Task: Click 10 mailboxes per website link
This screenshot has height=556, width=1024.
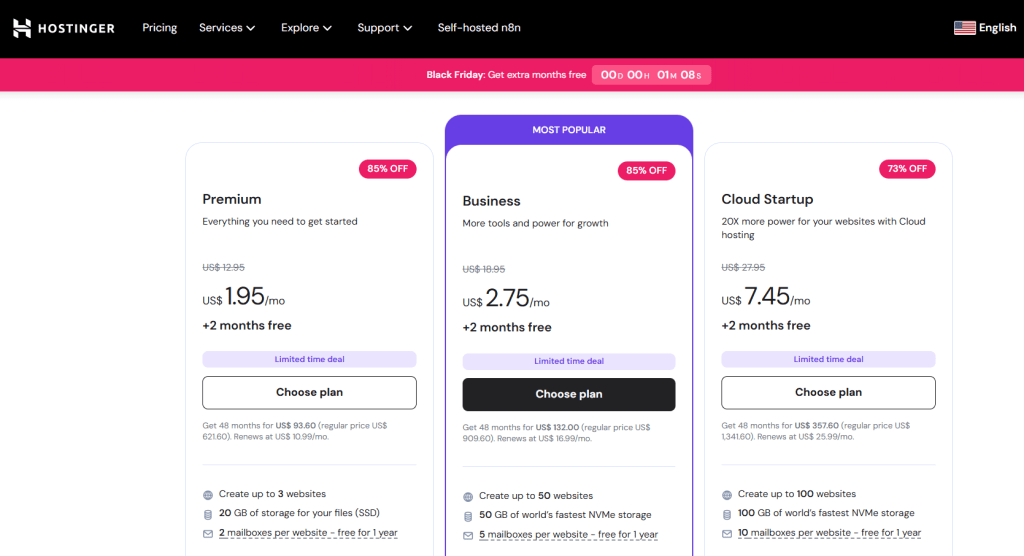Action: (x=829, y=533)
